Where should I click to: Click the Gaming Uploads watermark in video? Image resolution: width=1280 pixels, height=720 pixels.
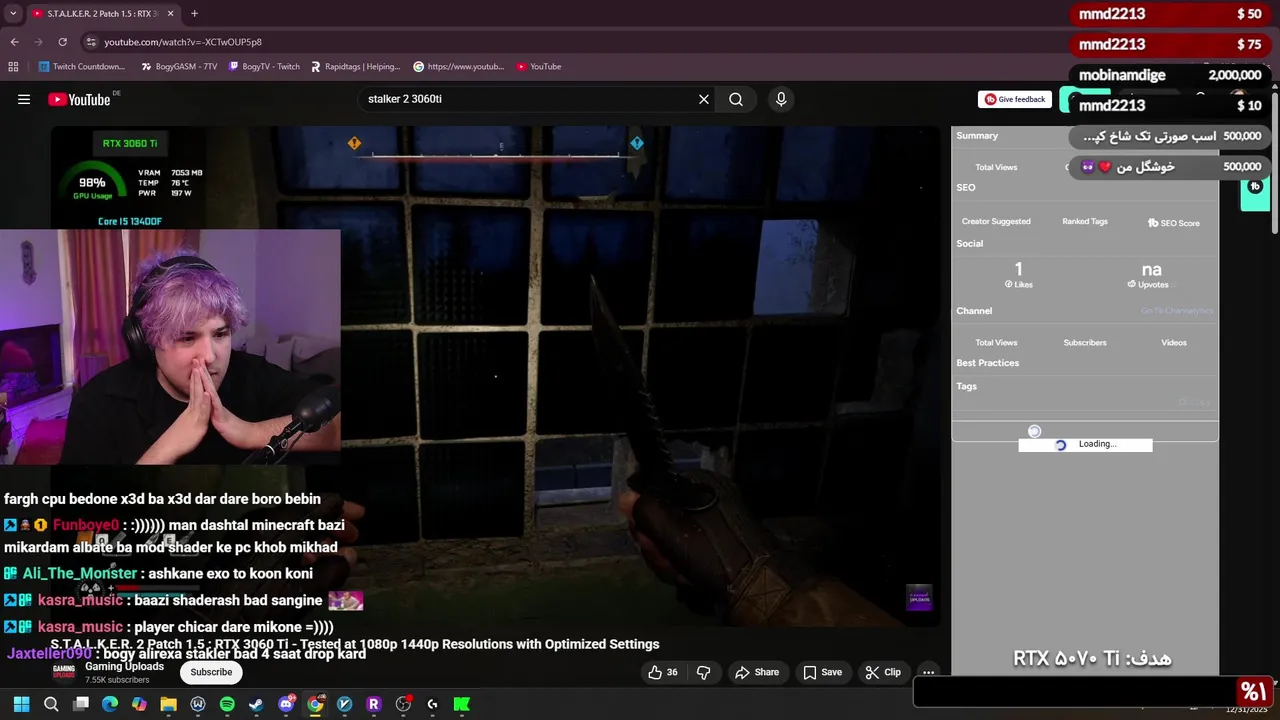(919, 598)
